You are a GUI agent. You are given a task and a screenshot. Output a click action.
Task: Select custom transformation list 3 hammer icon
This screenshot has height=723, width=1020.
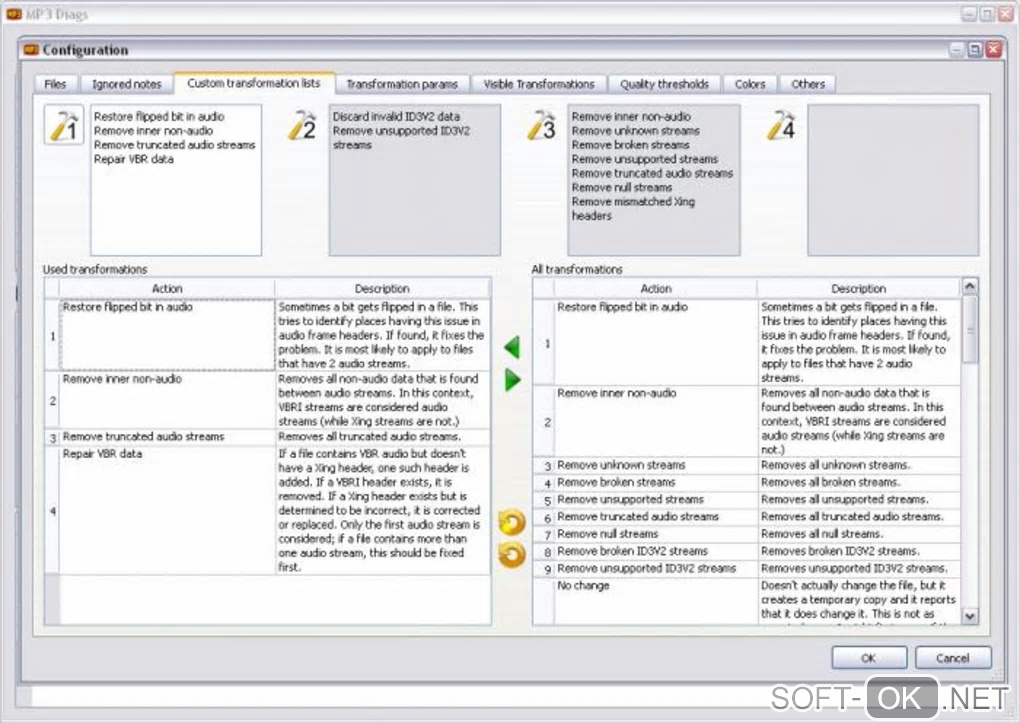(541, 124)
